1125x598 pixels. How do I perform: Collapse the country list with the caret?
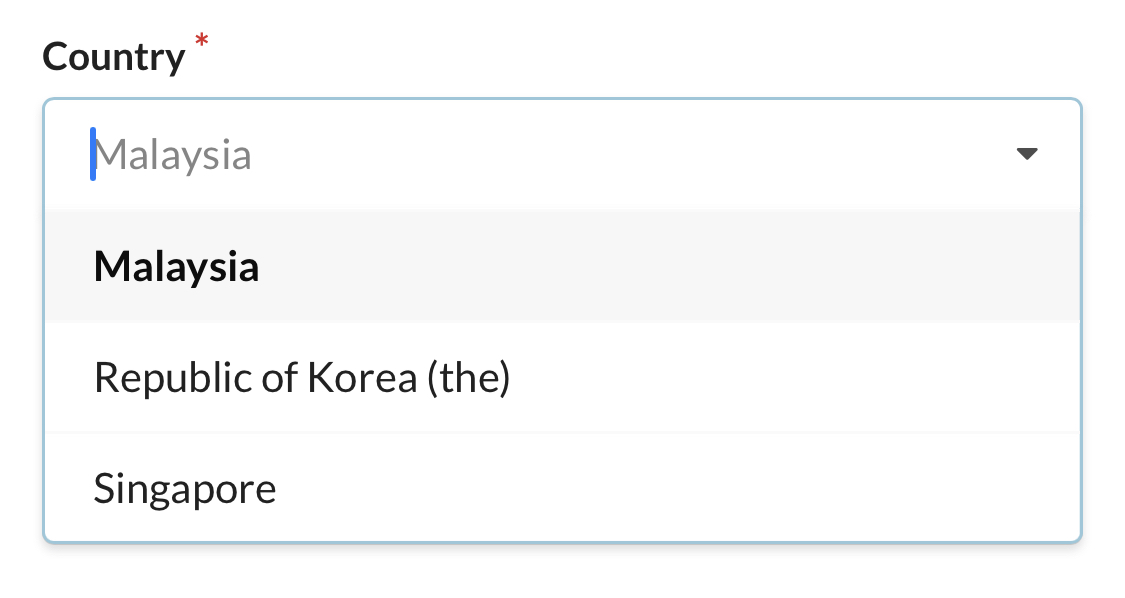click(1029, 154)
